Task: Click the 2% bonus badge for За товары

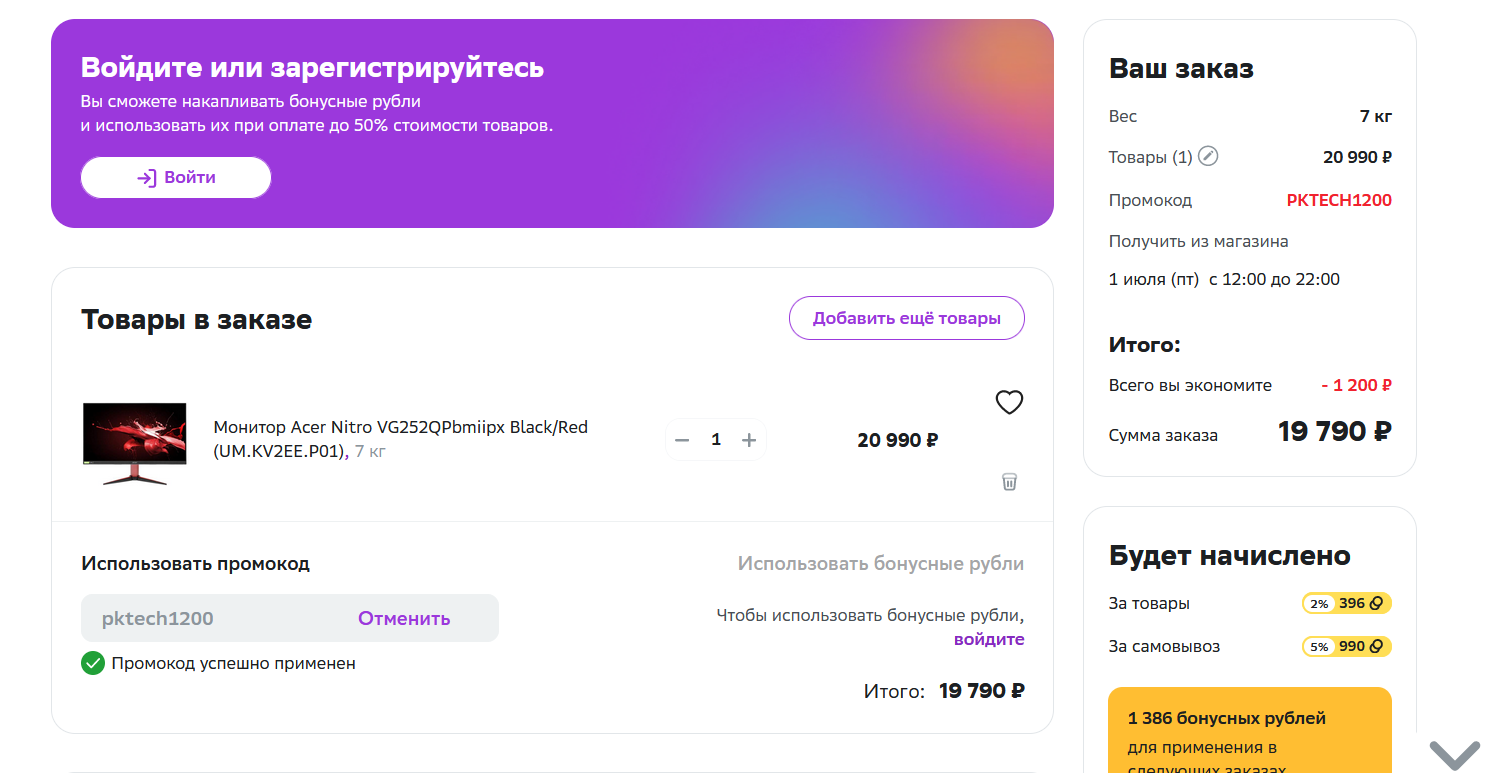Action: click(x=1319, y=604)
